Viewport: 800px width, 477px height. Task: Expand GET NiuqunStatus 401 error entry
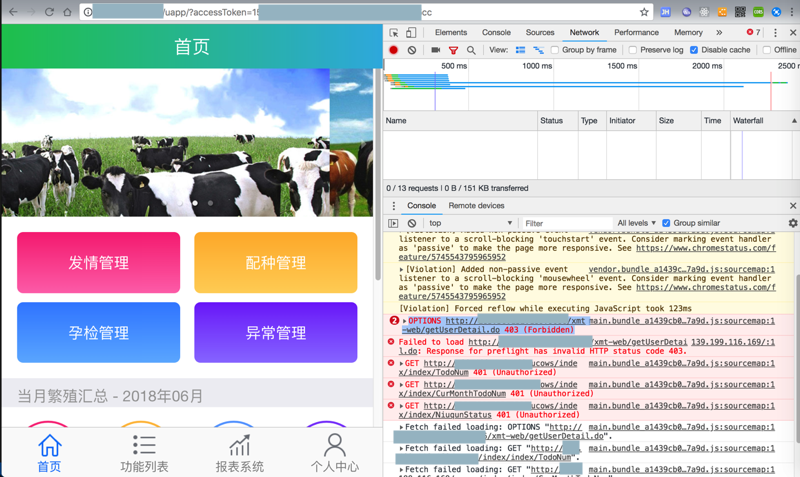(402, 407)
